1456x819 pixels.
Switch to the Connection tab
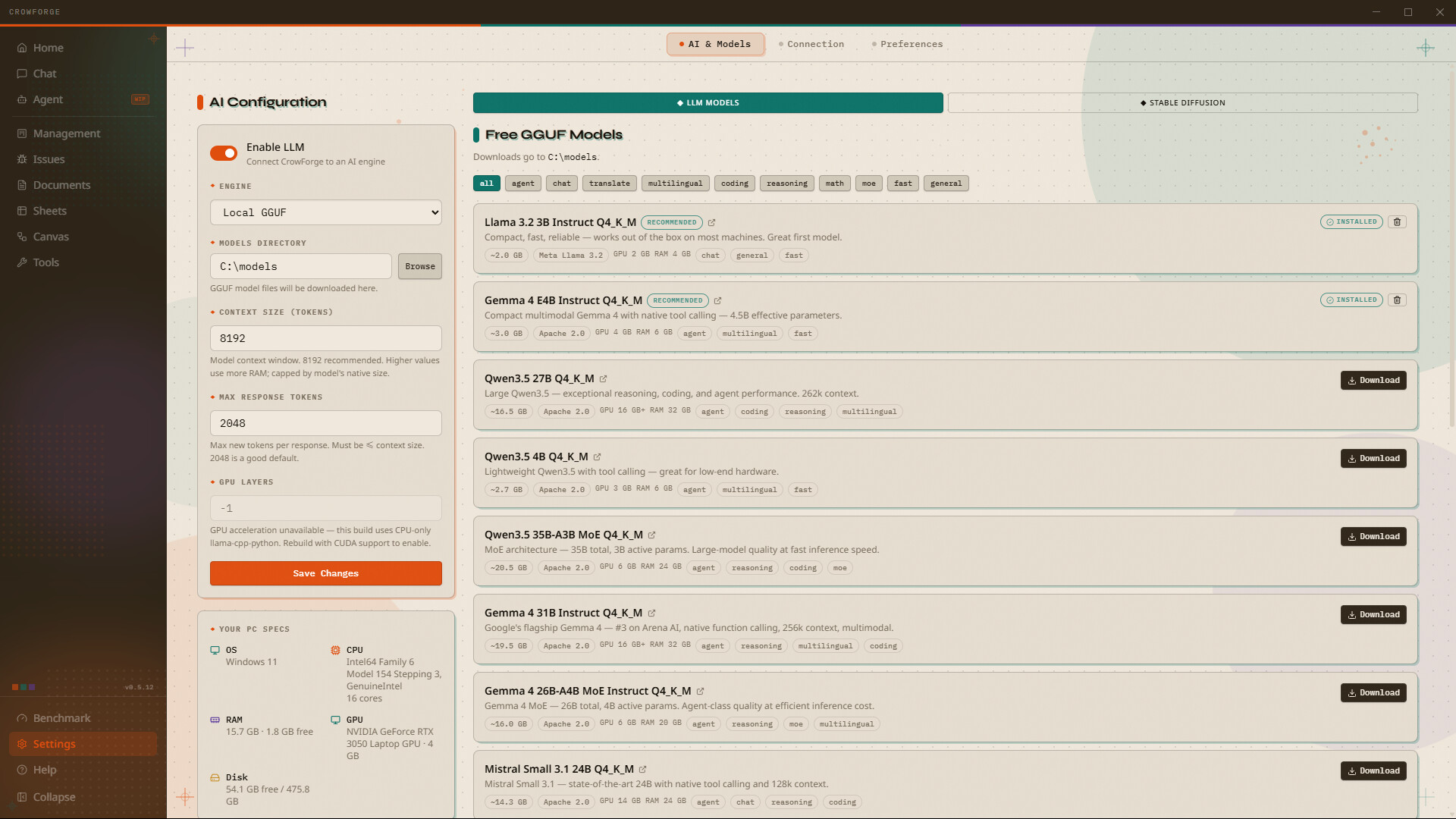point(811,44)
